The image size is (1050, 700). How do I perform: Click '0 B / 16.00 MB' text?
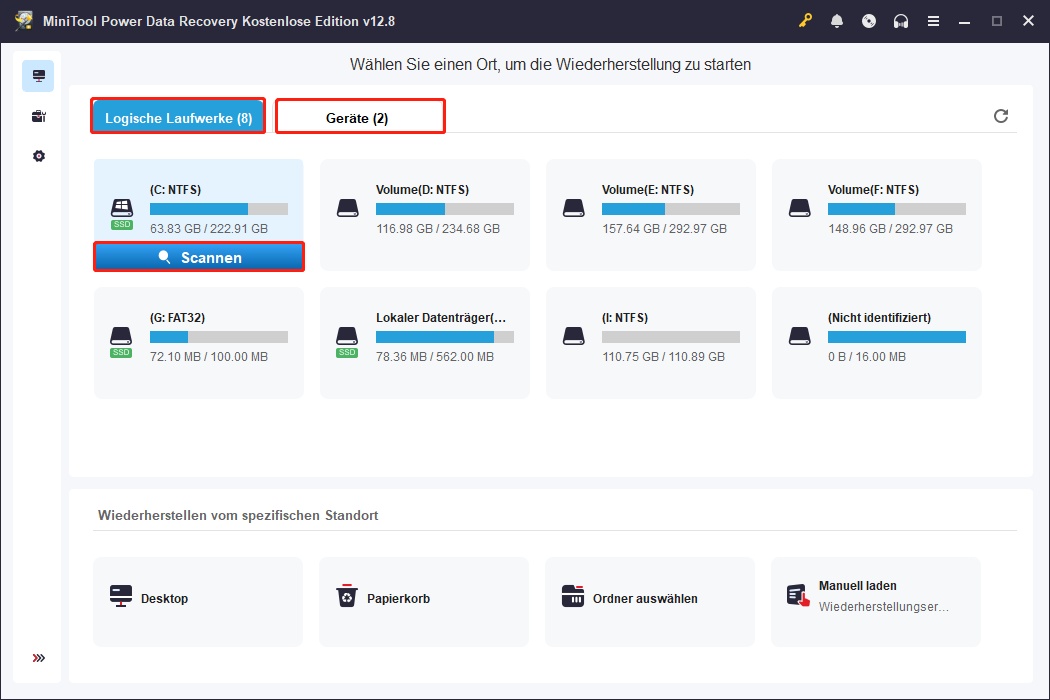867,356
